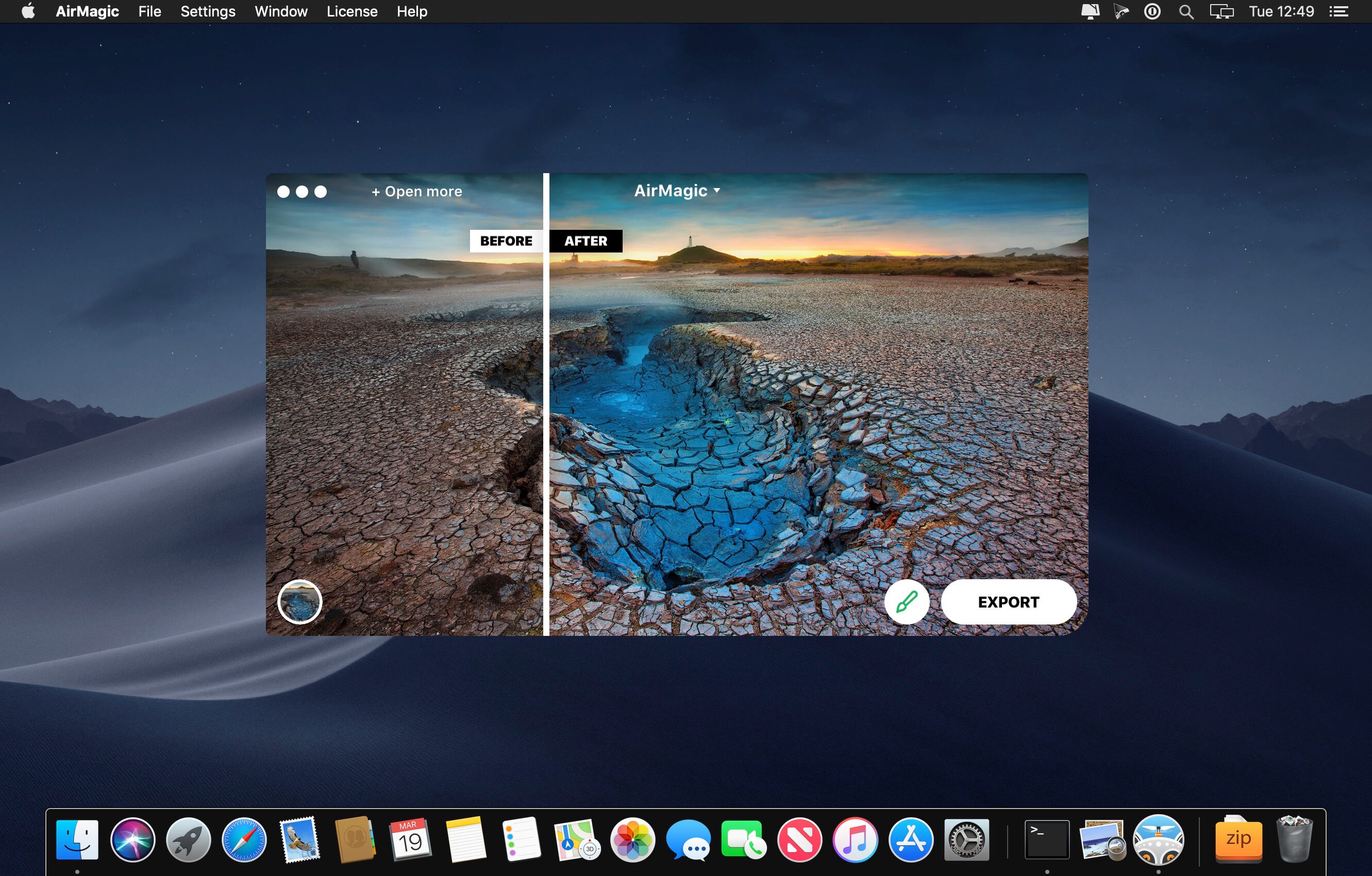Image resolution: width=1372 pixels, height=876 pixels.
Task: Open Terminal from the dock
Action: pyautogui.click(x=1047, y=839)
